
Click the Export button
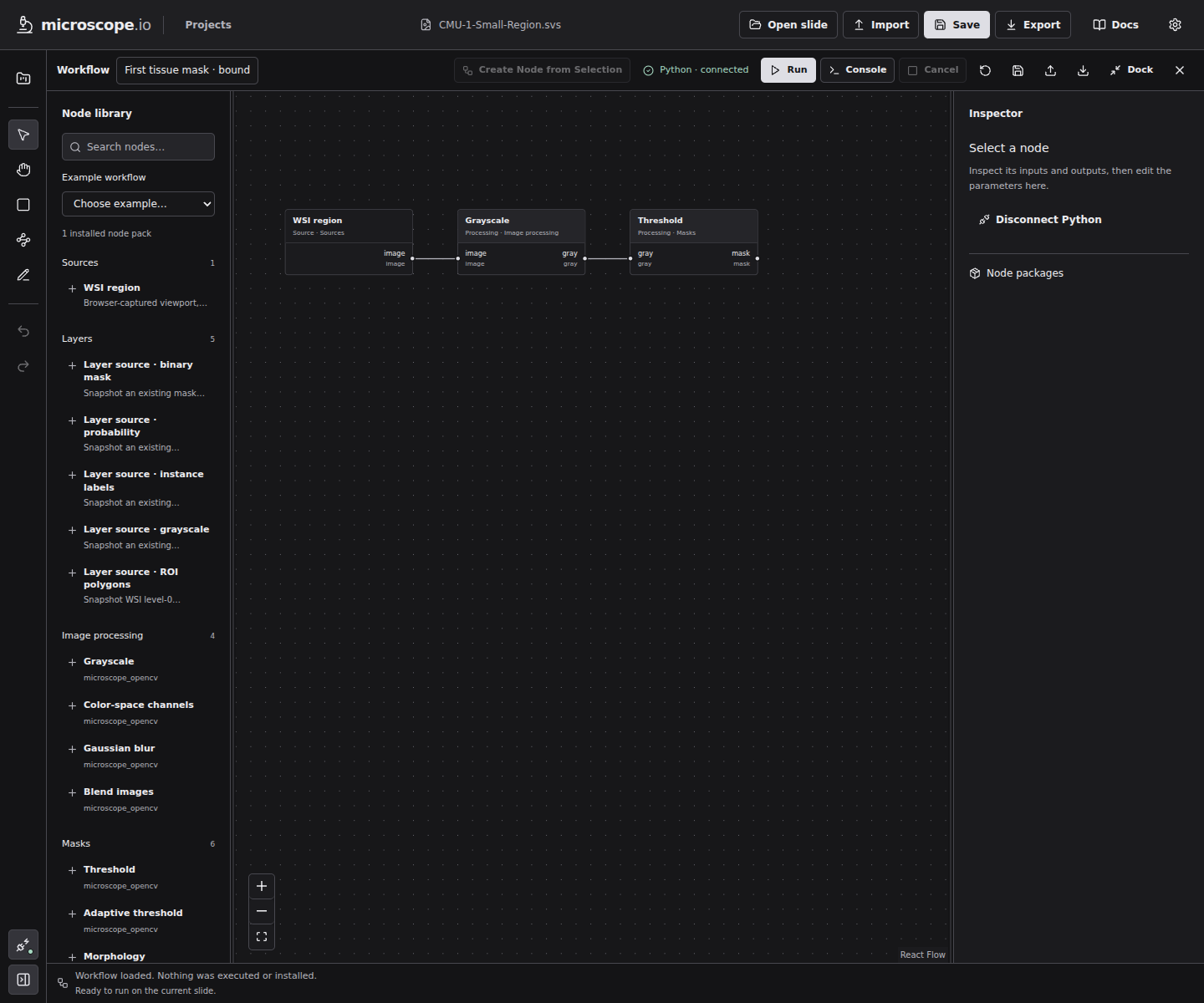1033,25
